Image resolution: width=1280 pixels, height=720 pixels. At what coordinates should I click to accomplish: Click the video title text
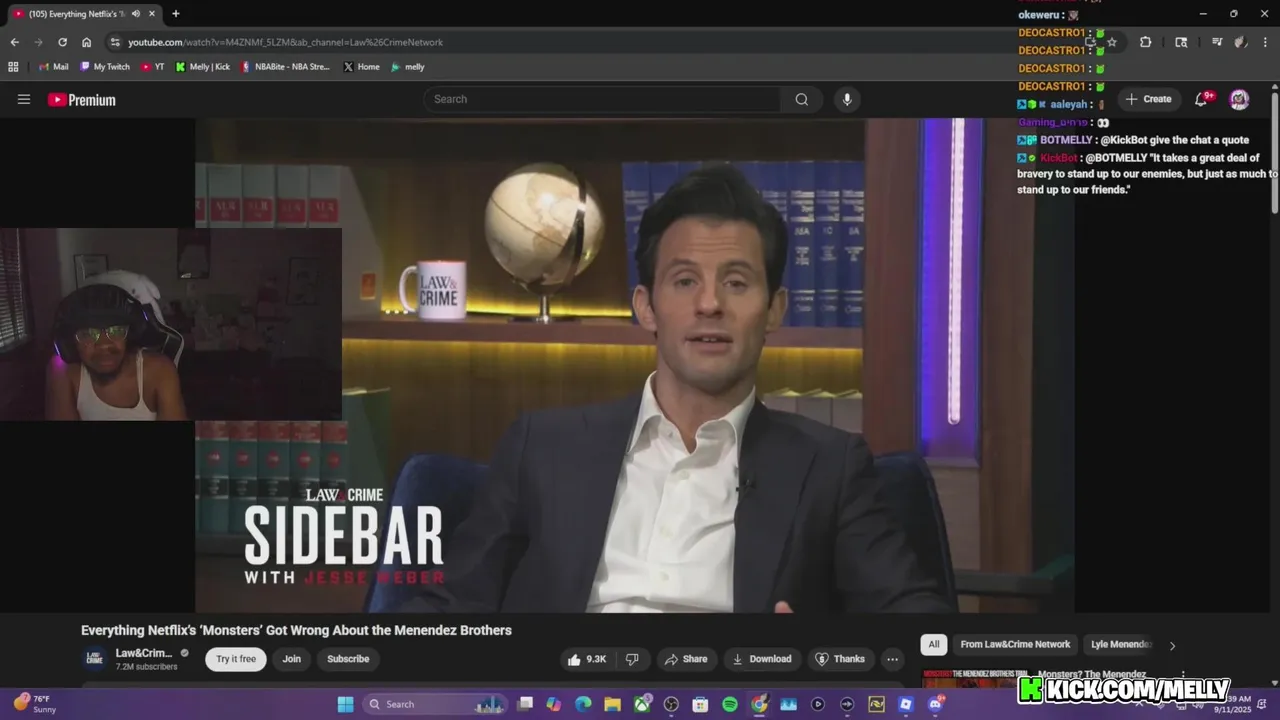[296, 631]
